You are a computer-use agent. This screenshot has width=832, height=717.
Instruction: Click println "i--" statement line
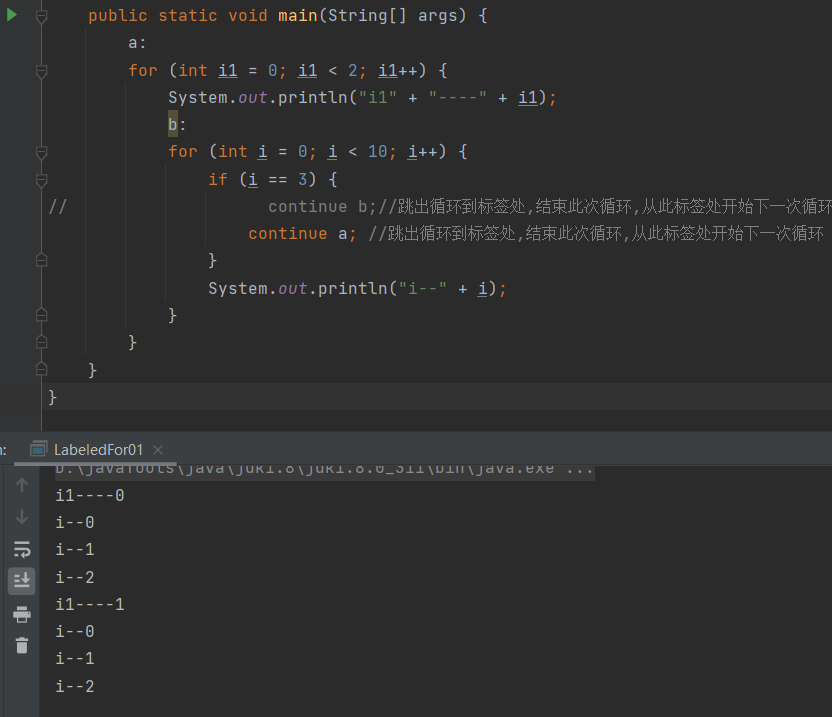(x=357, y=288)
